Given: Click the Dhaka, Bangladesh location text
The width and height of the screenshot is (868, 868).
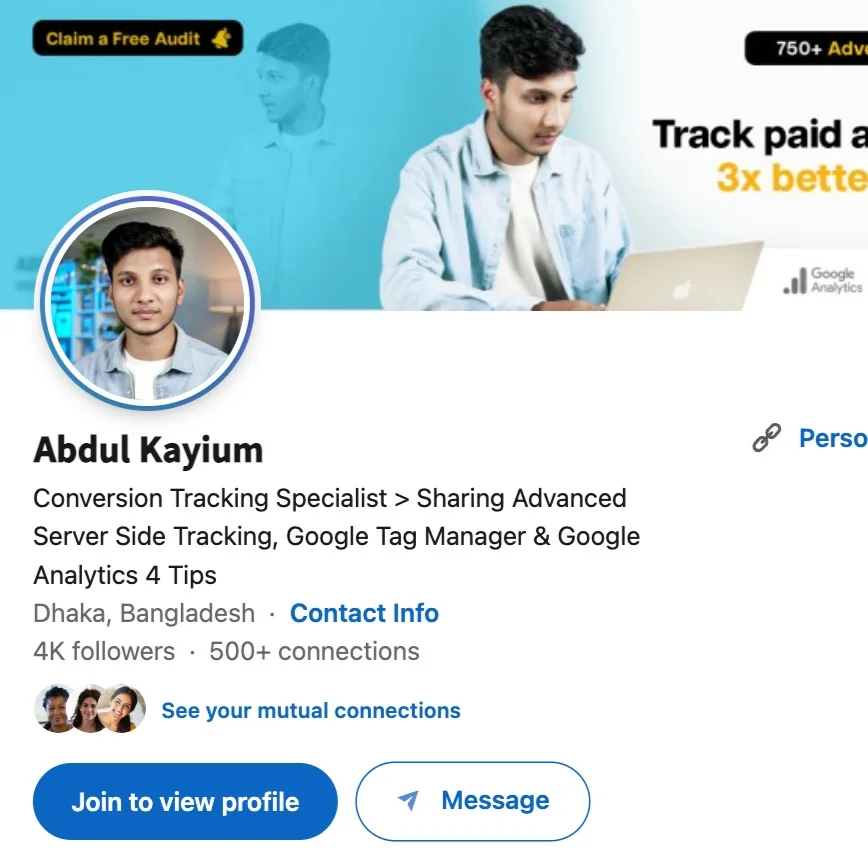Looking at the screenshot, I should click(144, 613).
